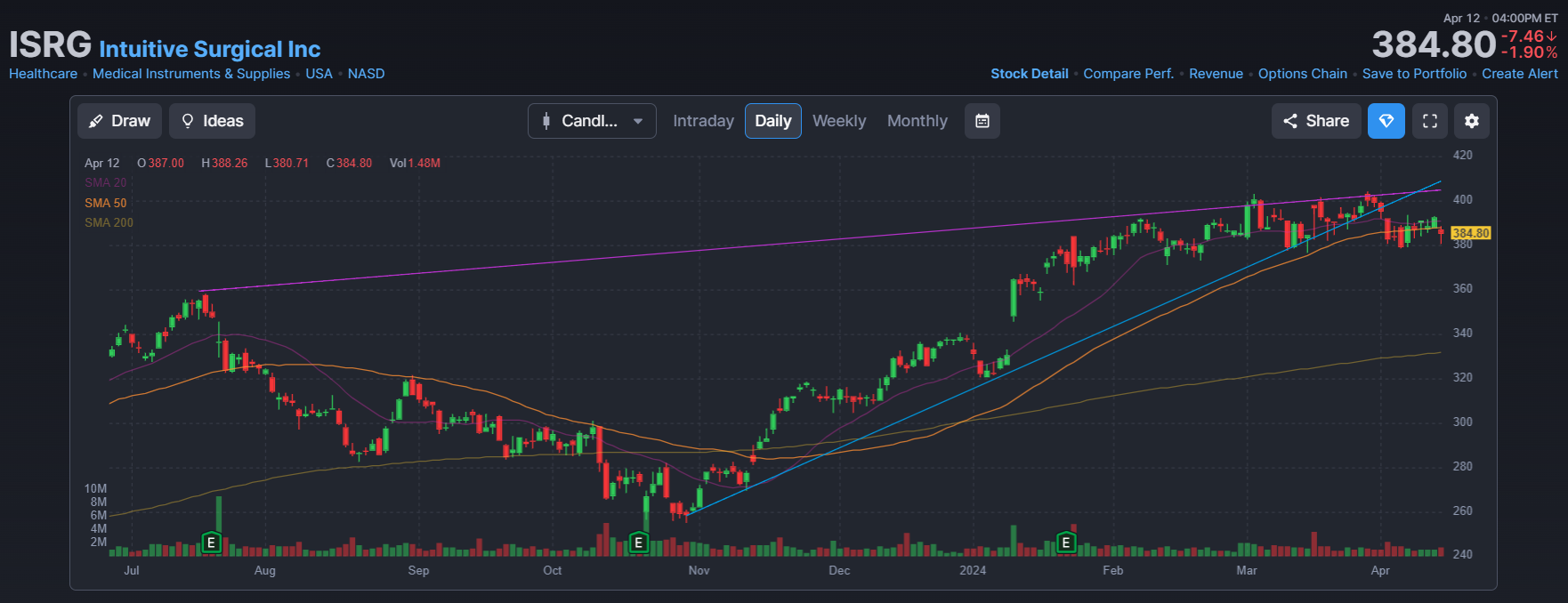Click the lightbulb icon in Ideas button
Screen dimensions: 1568x603
pyautogui.click(x=188, y=121)
